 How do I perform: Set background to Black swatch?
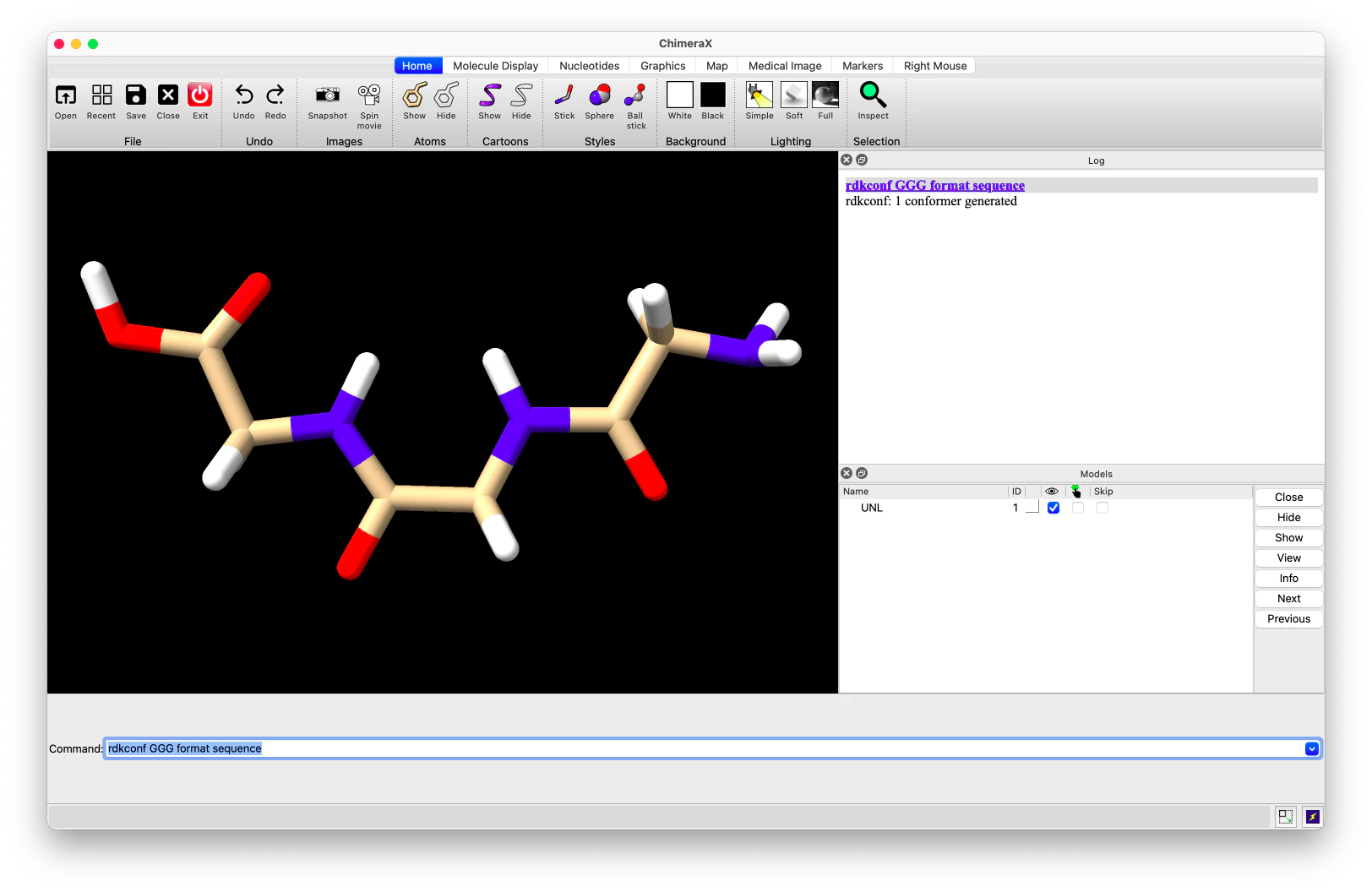(x=713, y=95)
